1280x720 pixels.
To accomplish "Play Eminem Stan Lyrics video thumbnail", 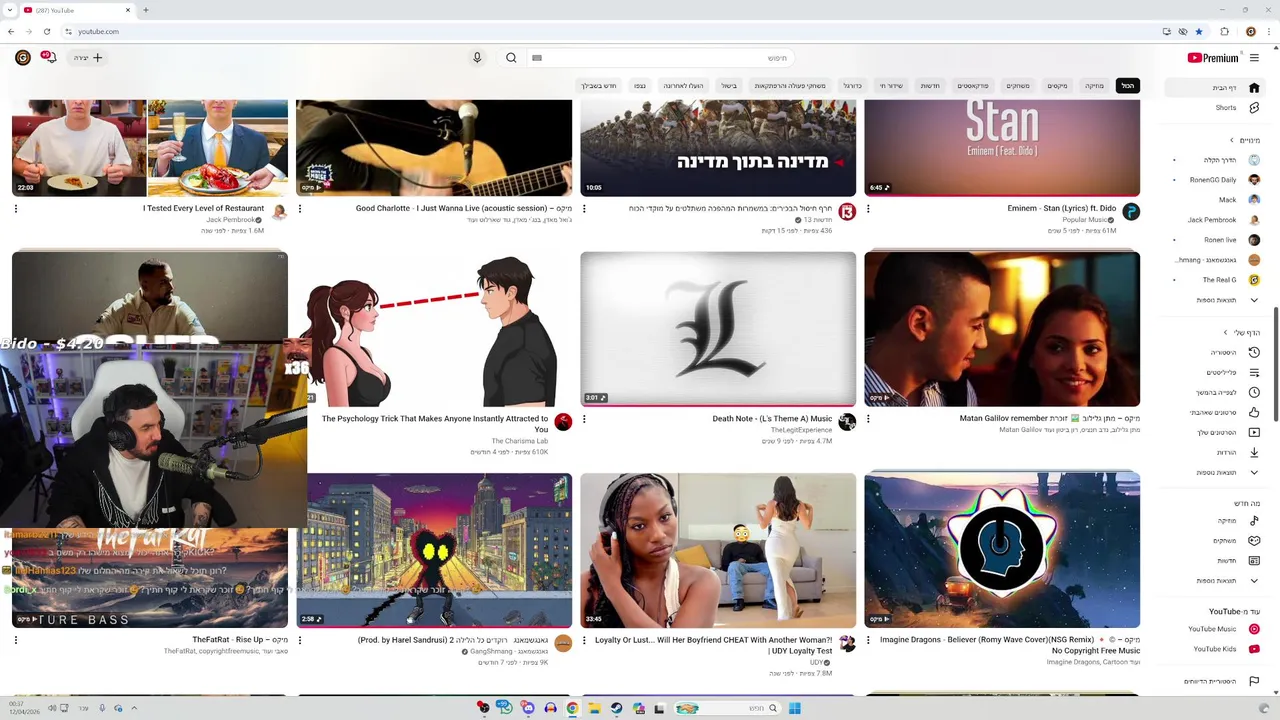I will (1002, 147).
